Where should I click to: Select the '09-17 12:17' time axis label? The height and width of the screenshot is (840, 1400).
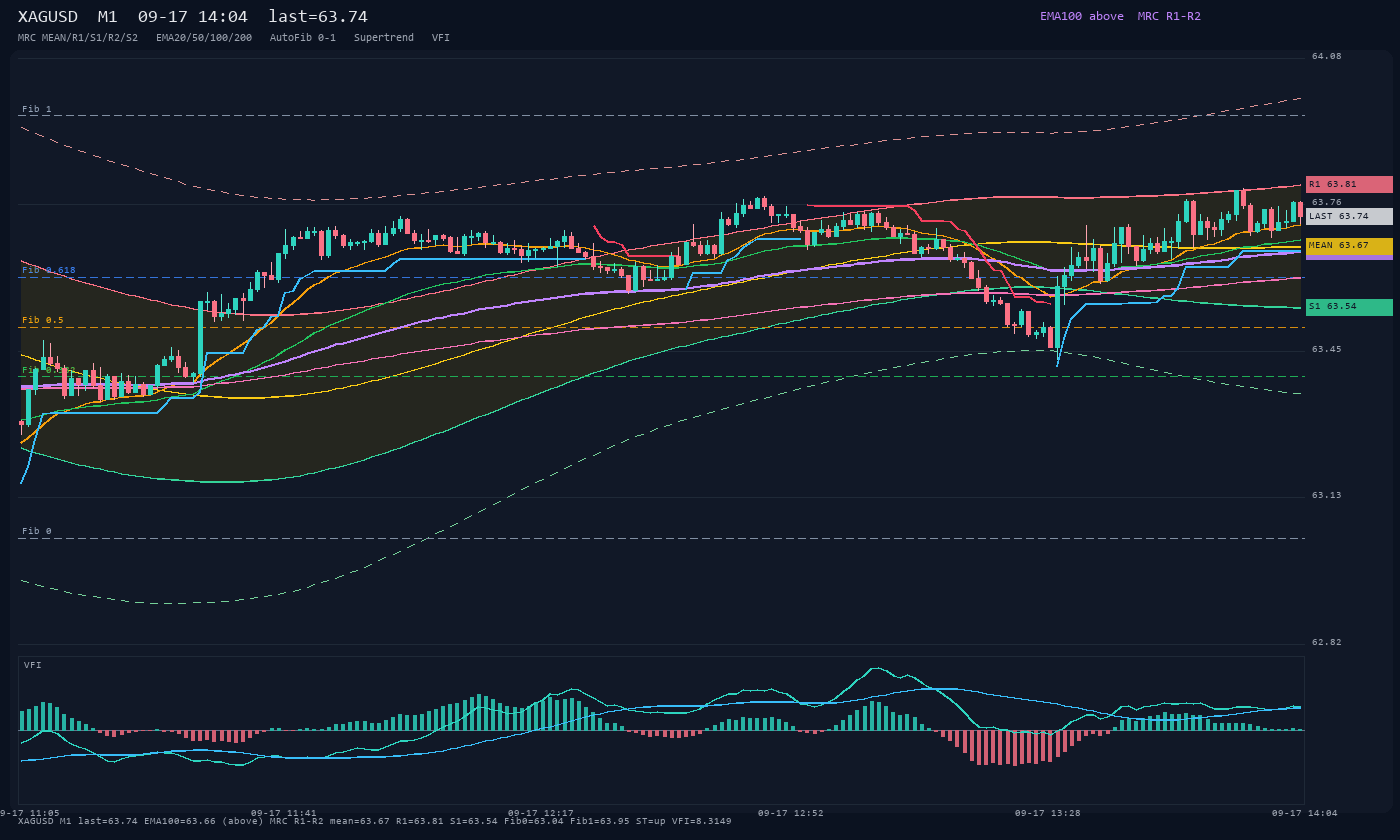tap(541, 813)
